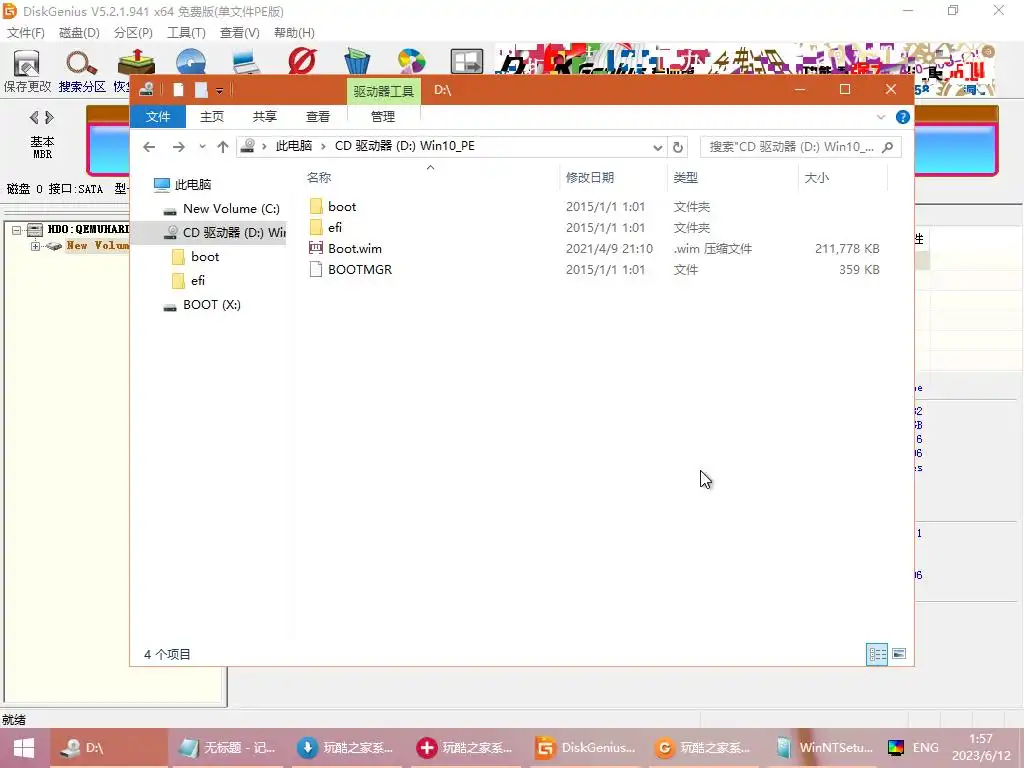Click DiskGenius recover files box-with-arrow icon
Viewport: 1024px width, 768px height.
135,62
